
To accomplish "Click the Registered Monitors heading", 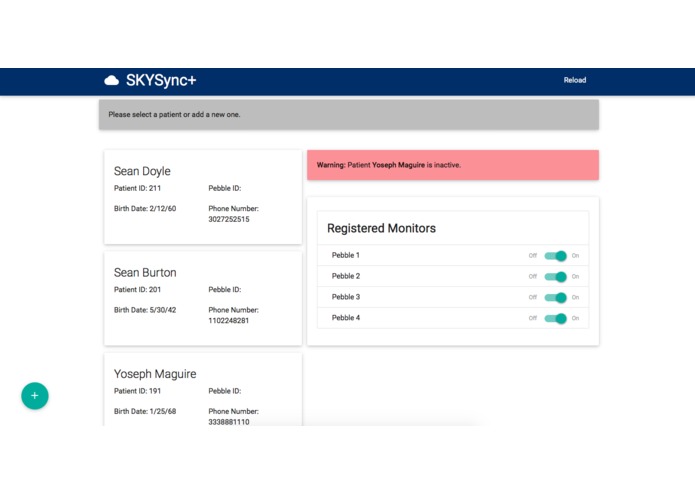I will coord(381,228).
